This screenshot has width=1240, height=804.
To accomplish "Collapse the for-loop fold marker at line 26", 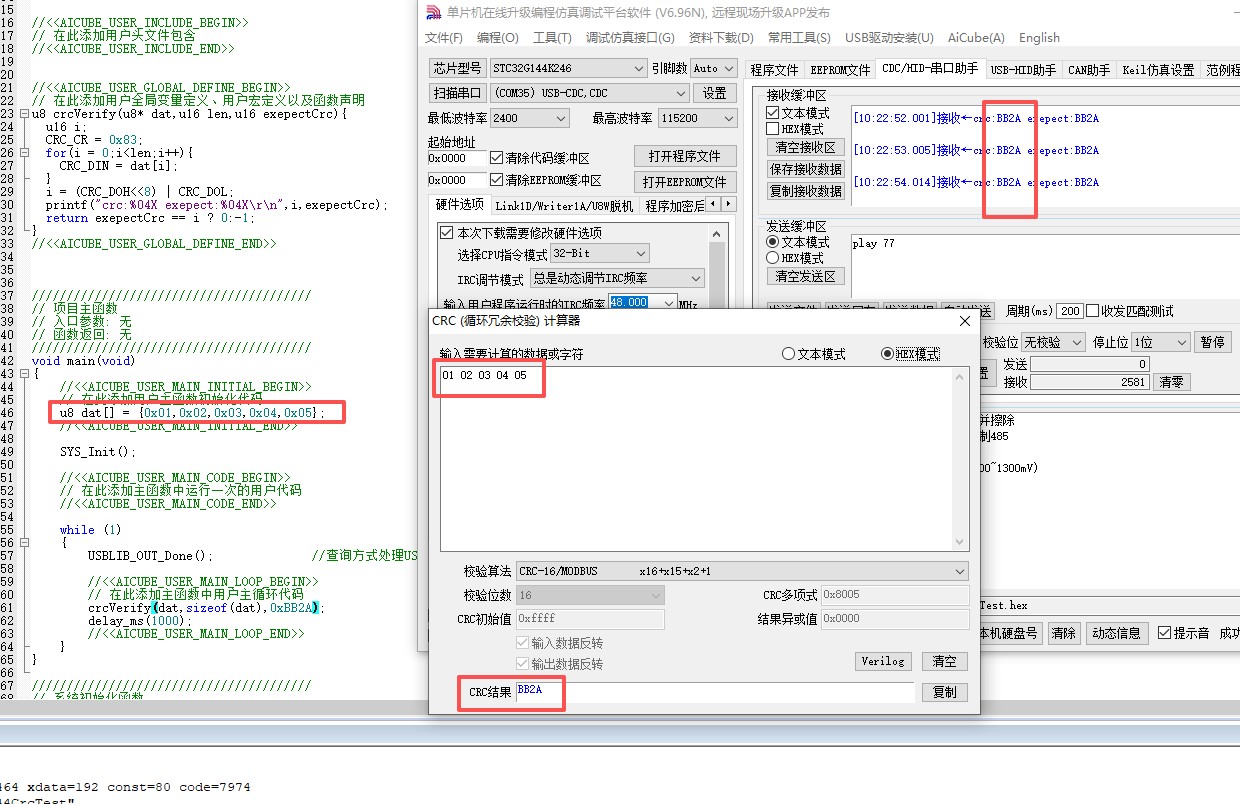I will coord(25,153).
